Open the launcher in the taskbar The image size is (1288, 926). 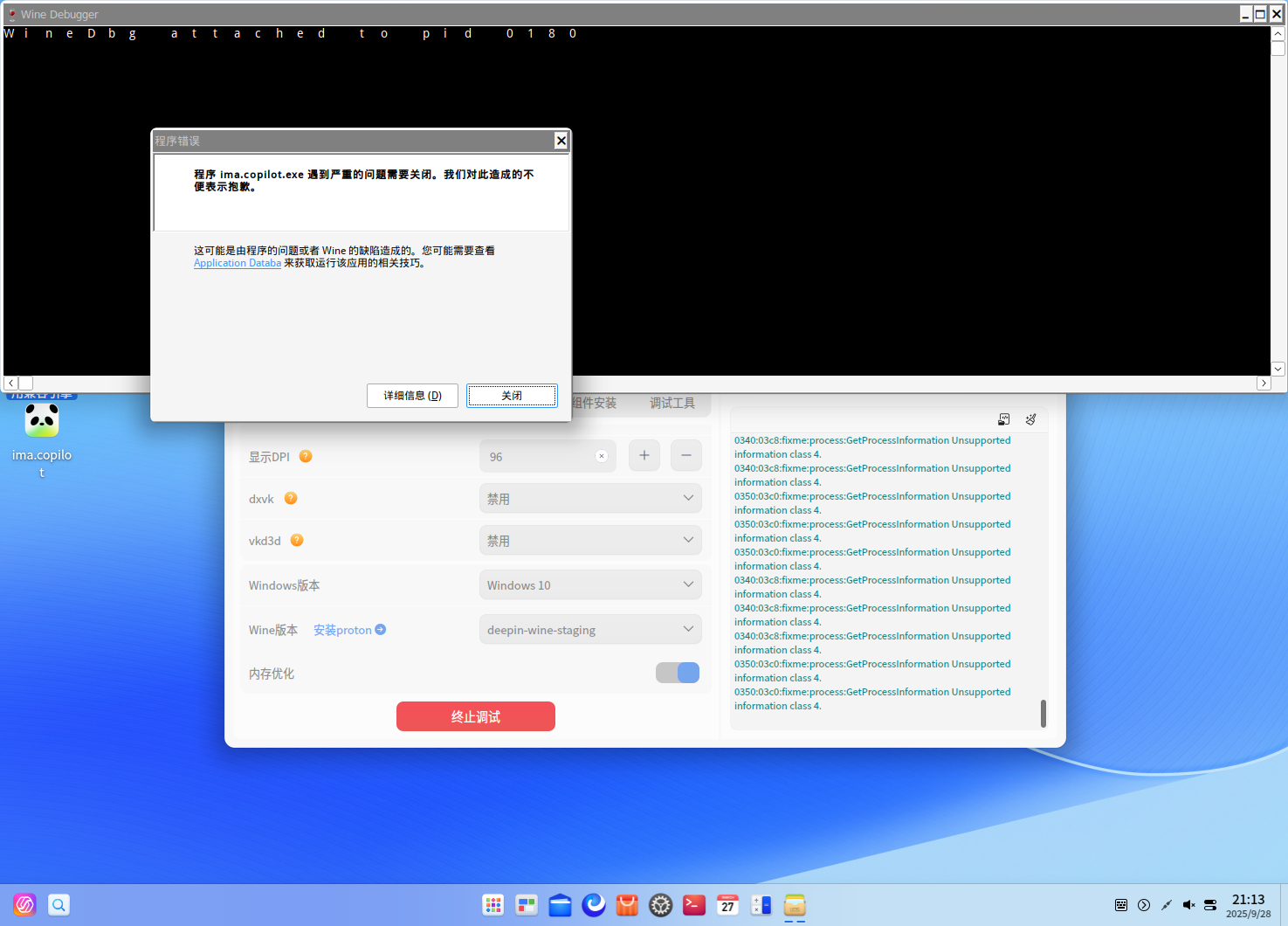pos(24,905)
